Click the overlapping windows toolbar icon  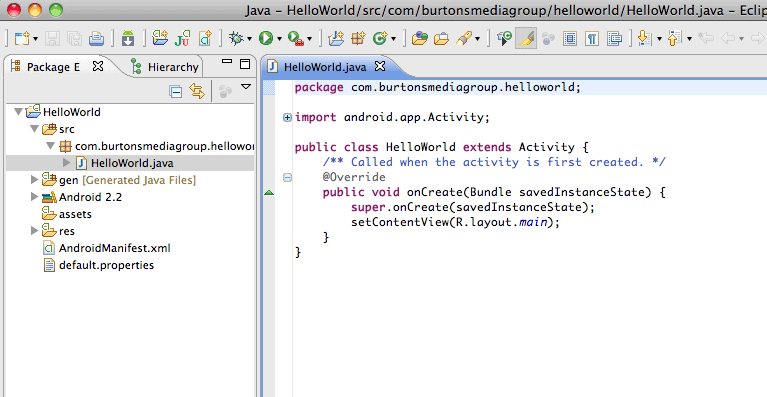point(614,38)
